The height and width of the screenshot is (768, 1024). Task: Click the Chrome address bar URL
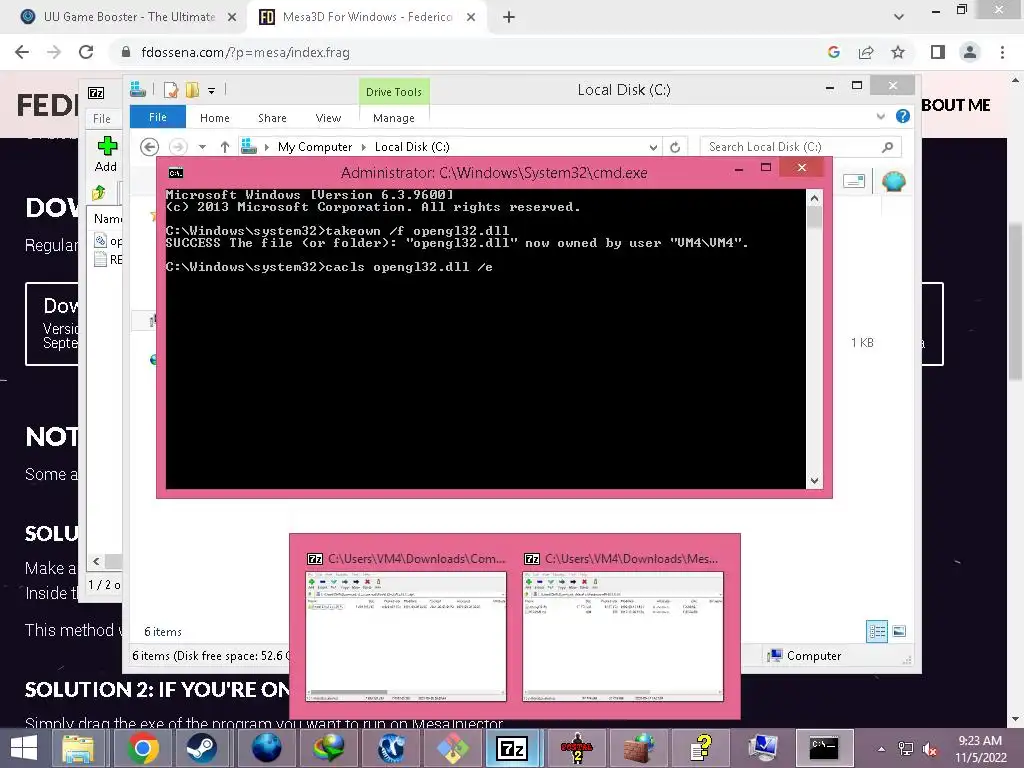(x=246, y=52)
